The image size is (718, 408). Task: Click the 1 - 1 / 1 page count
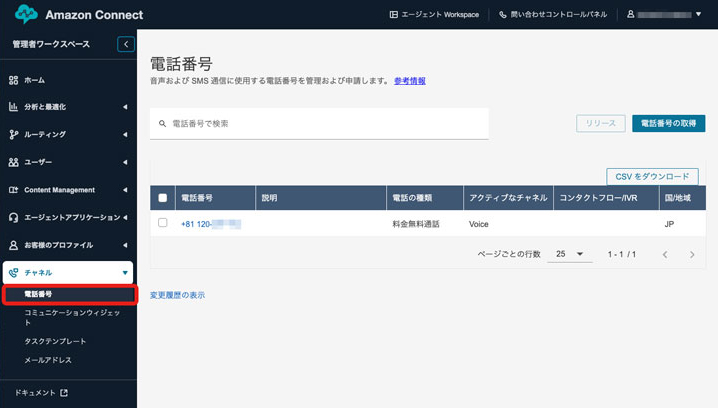coord(621,254)
